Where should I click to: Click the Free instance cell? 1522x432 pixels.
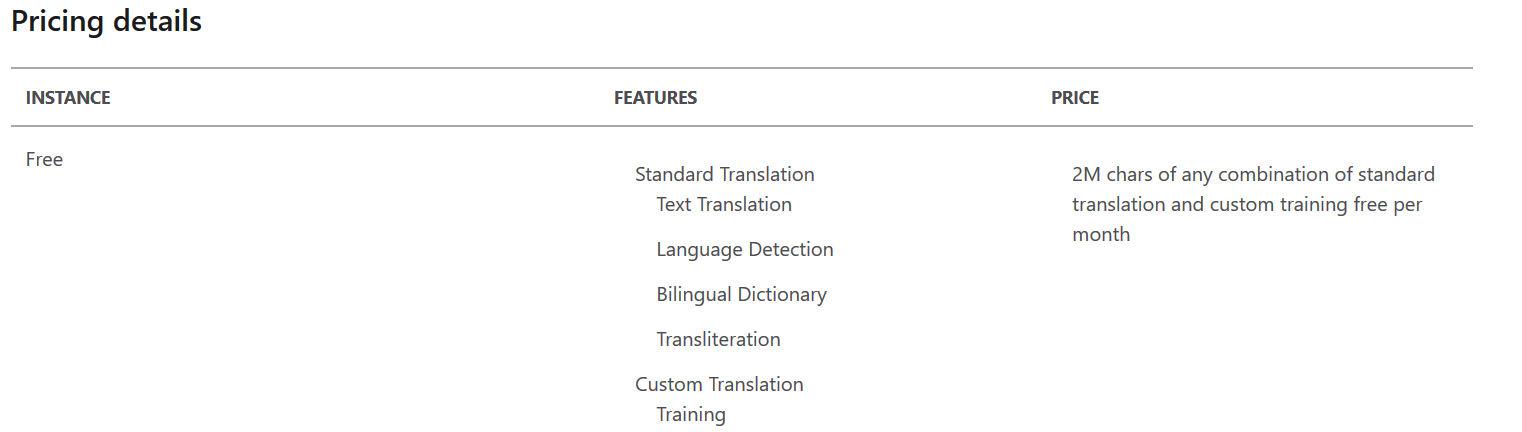[x=44, y=160]
